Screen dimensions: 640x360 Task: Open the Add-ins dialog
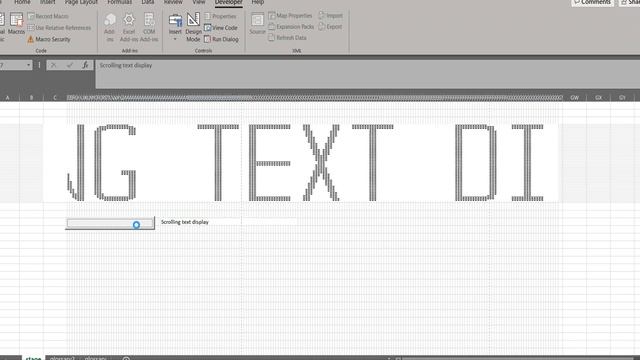pyautogui.click(x=109, y=28)
